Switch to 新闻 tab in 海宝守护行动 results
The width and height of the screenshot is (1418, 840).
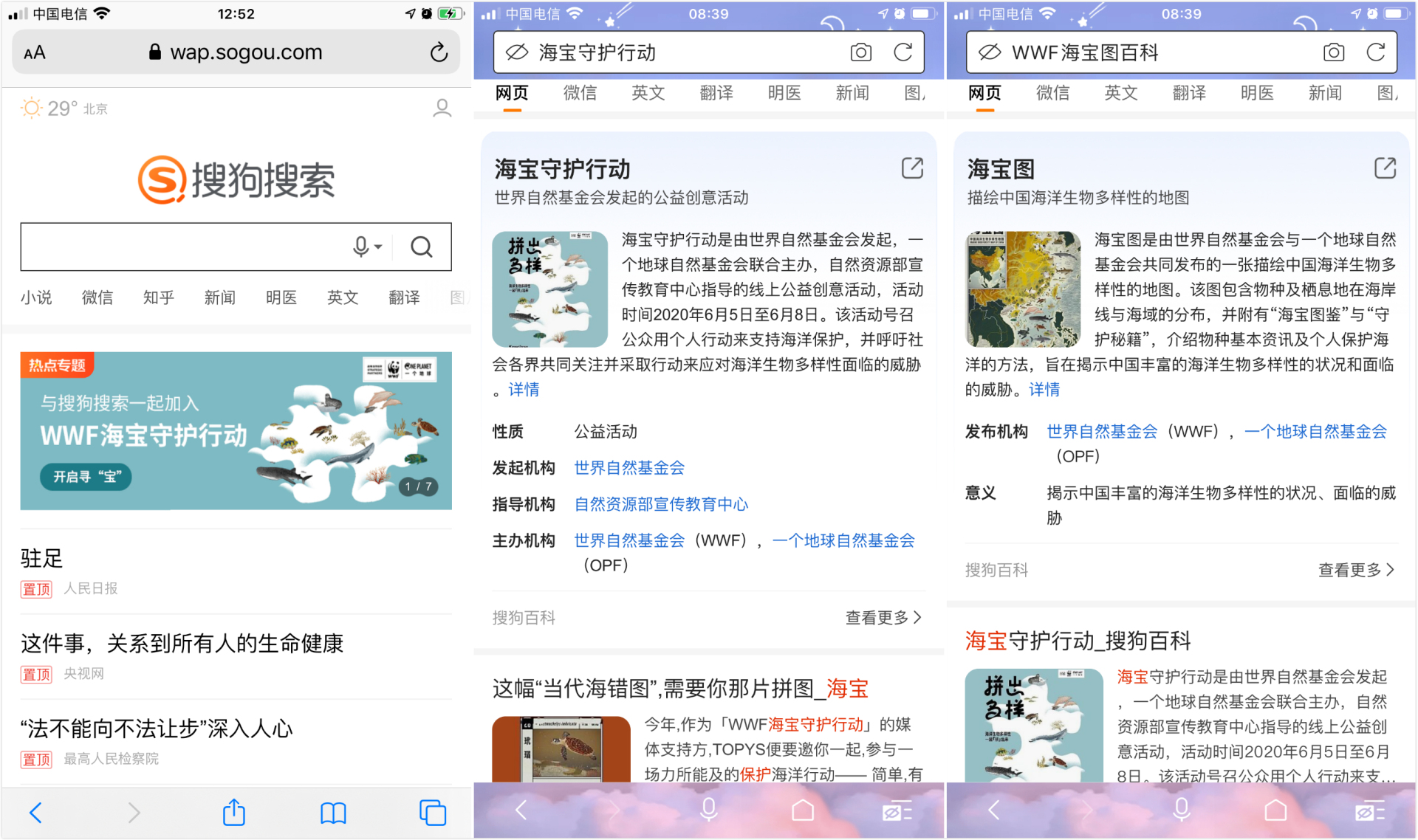click(x=852, y=93)
